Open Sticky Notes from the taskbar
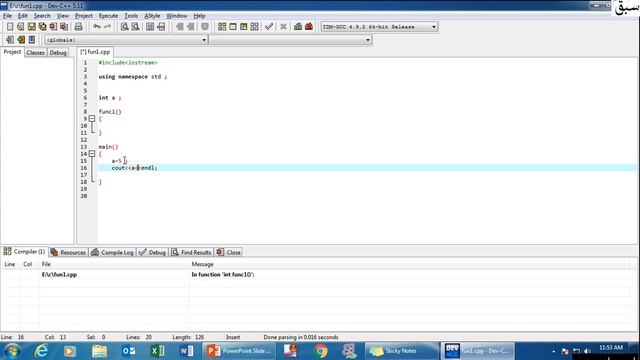 tap(402, 351)
